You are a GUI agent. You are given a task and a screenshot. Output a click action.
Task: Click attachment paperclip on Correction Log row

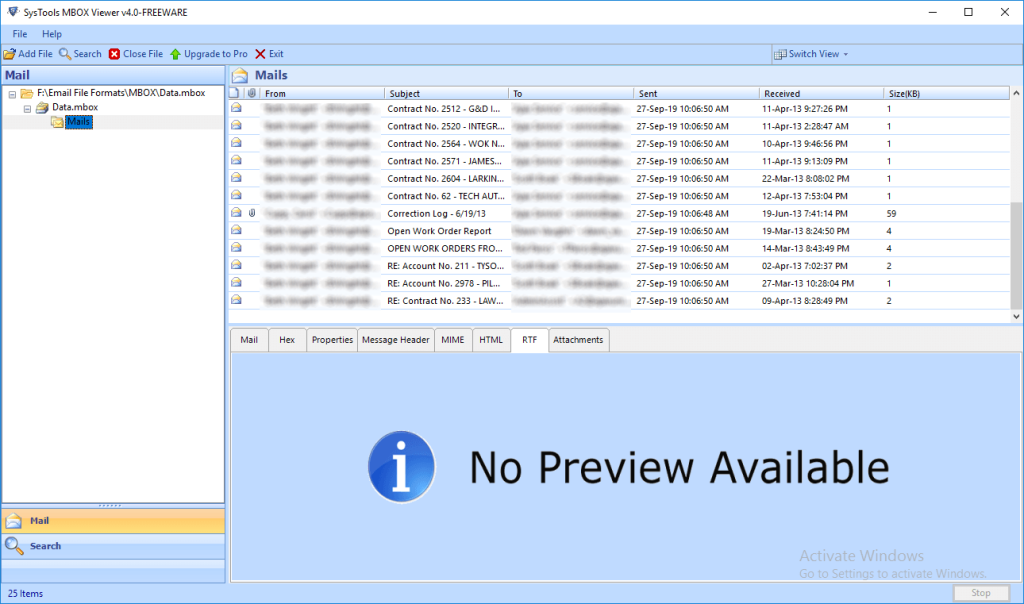point(252,213)
